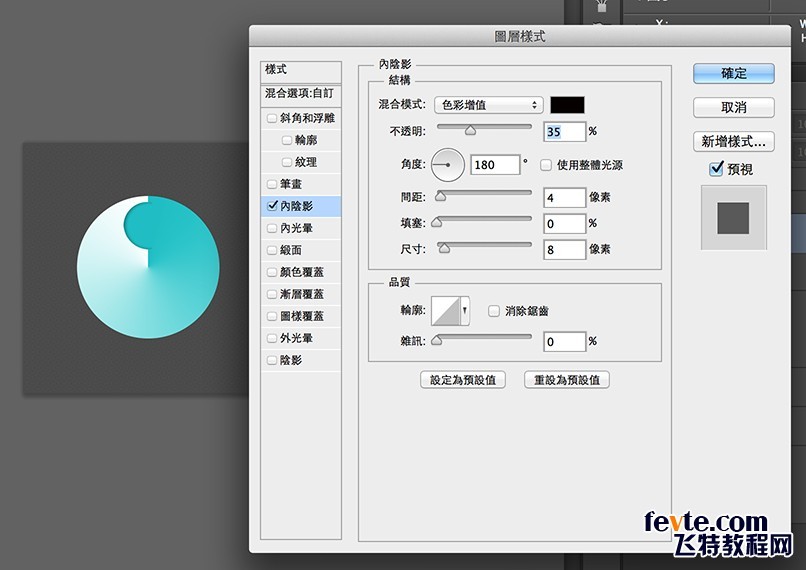Toggle 消除鋸齒 anti-alias checkbox

[493, 311]
